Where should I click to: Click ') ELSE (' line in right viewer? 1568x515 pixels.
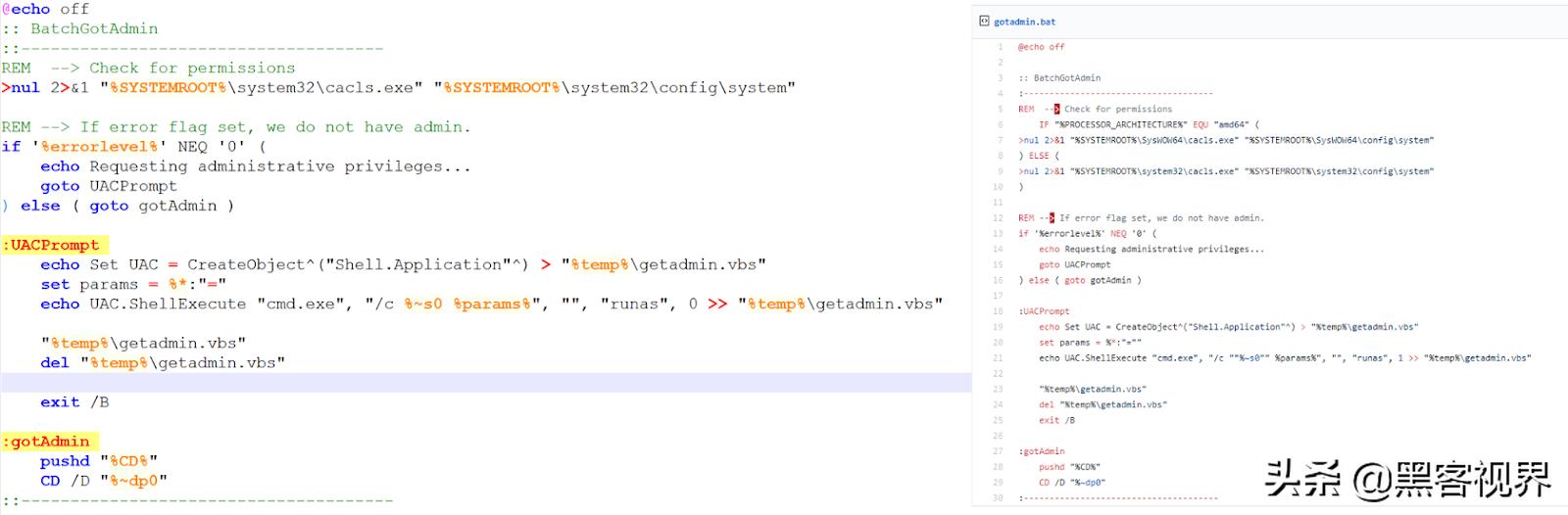1039,156
